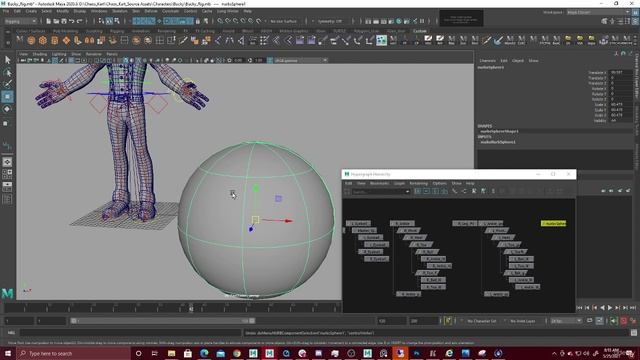The image size is (640, 360).
Task: Click go to start of playback range
Action: click(579, 307)
